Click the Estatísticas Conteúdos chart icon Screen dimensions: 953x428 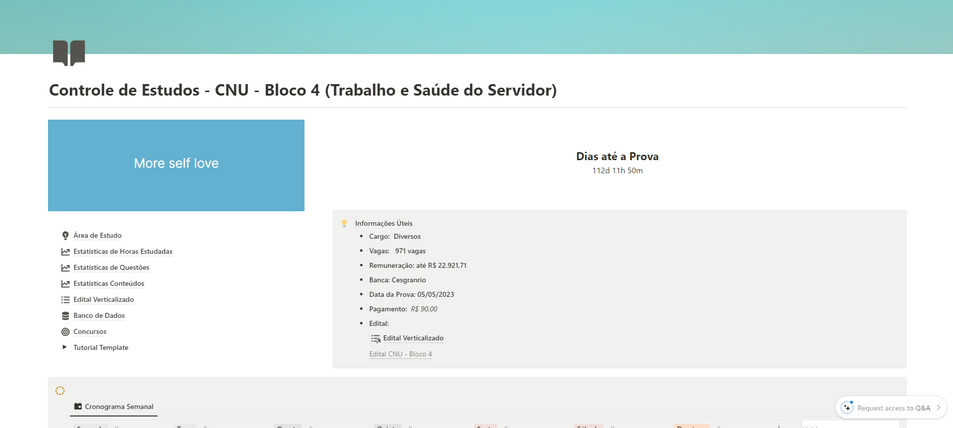click(65, 283)
